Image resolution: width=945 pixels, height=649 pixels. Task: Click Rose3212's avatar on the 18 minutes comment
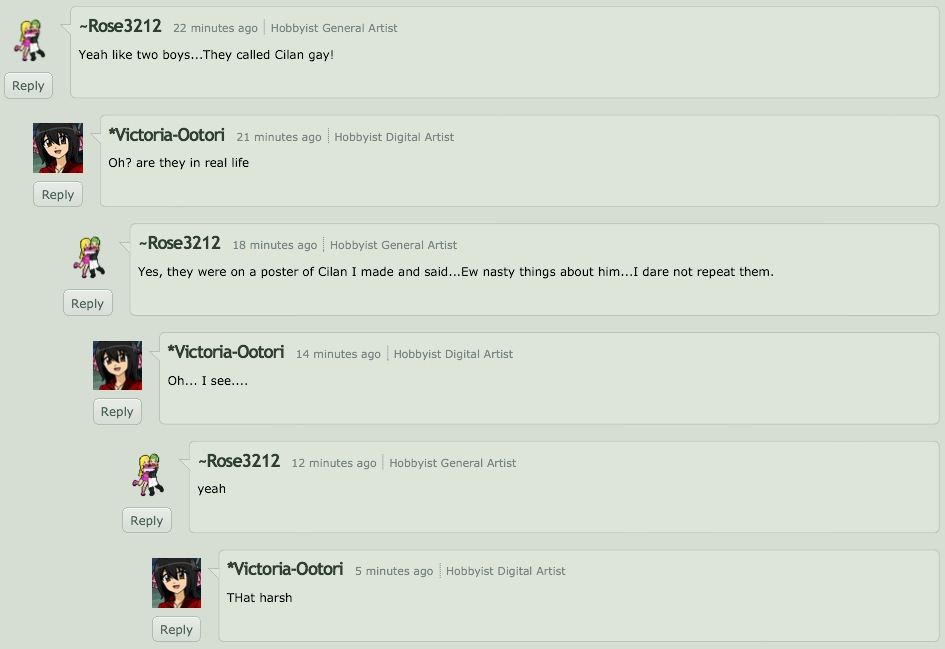click(90, 257)
